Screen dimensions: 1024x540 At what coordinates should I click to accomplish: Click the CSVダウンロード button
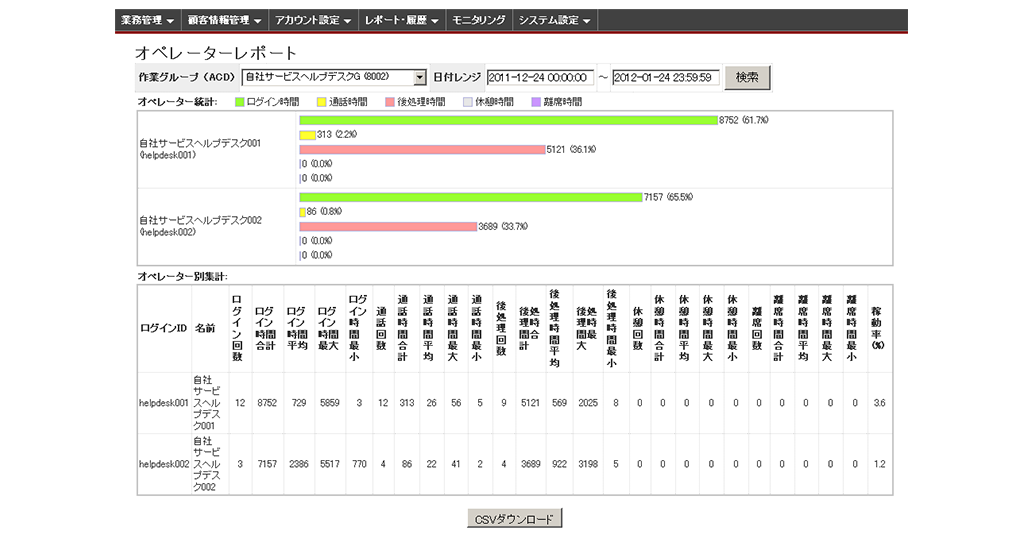coord(514,519)
